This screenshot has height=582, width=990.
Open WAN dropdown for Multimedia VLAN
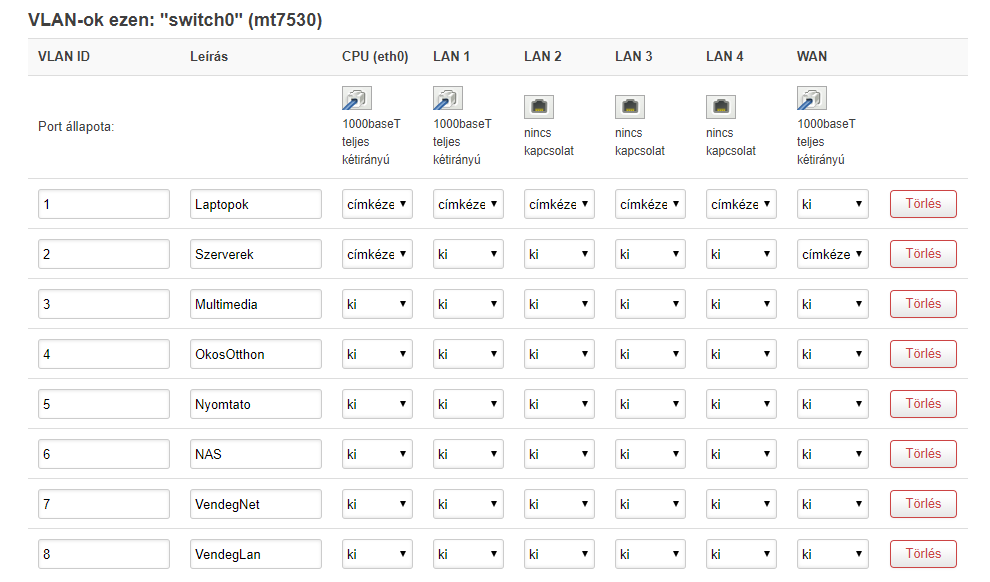point(832,304)
